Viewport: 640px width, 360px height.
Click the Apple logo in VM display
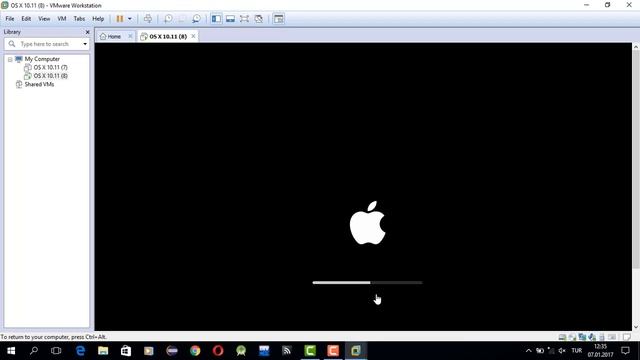tap(367, 223)
